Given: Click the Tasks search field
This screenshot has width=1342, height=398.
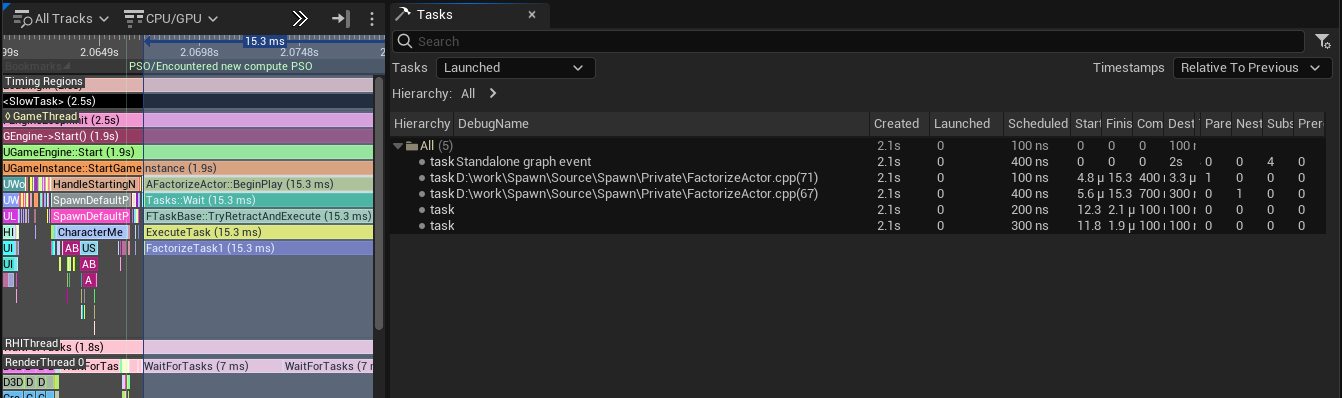Looking at the screenshot, I should [x=848, y=41].
